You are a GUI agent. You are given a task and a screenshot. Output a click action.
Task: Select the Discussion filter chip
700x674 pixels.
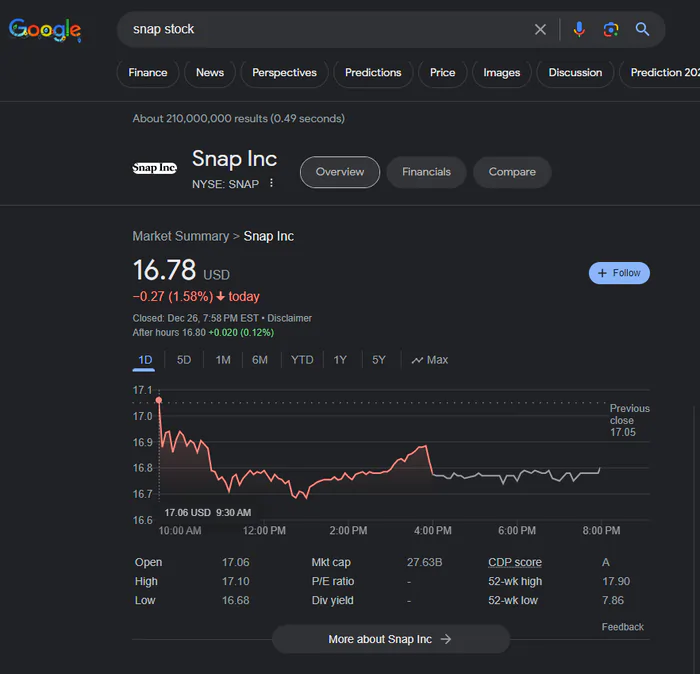pos(575,73)
